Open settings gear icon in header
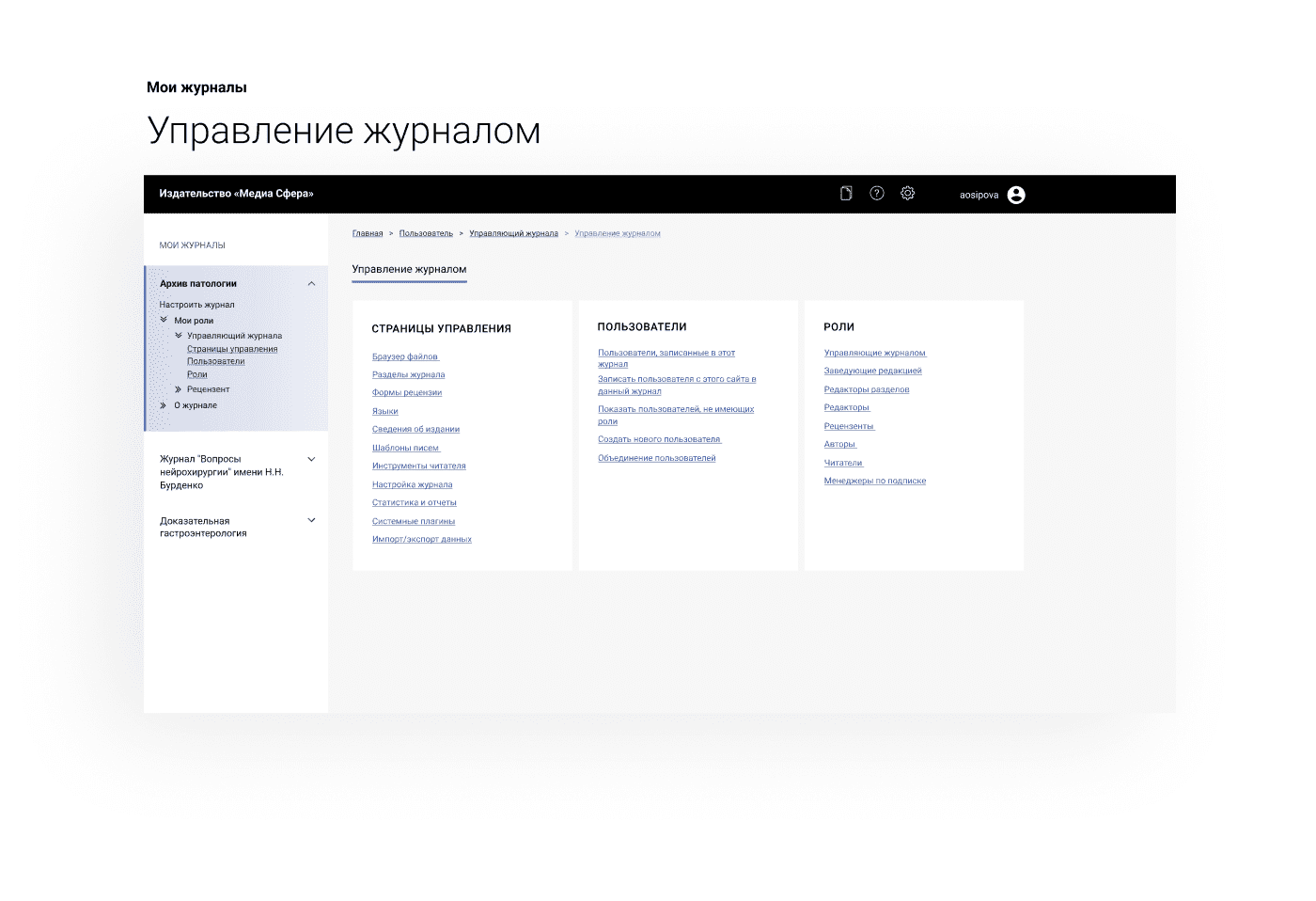The width and height of the screenshot is (1316, 901). click(907, 194)
